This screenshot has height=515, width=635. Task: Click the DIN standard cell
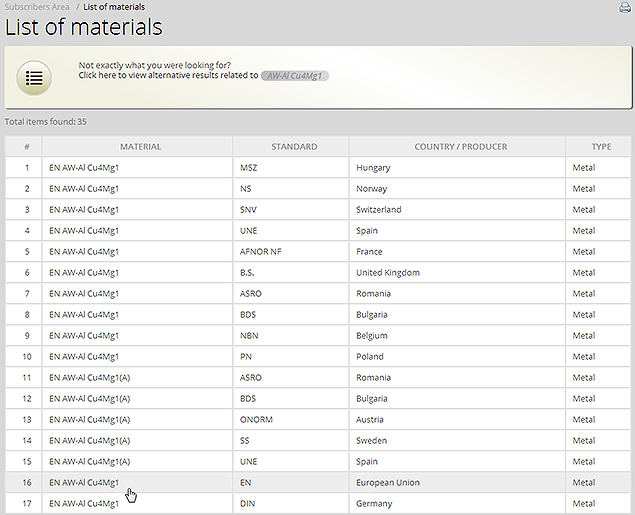(x=291, y=504)
